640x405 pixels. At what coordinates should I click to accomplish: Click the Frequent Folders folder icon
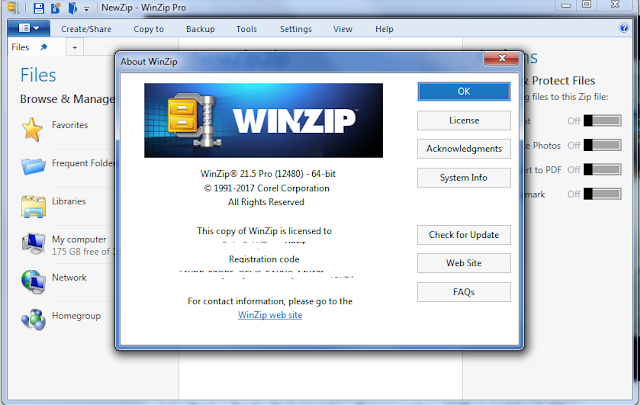33,166
